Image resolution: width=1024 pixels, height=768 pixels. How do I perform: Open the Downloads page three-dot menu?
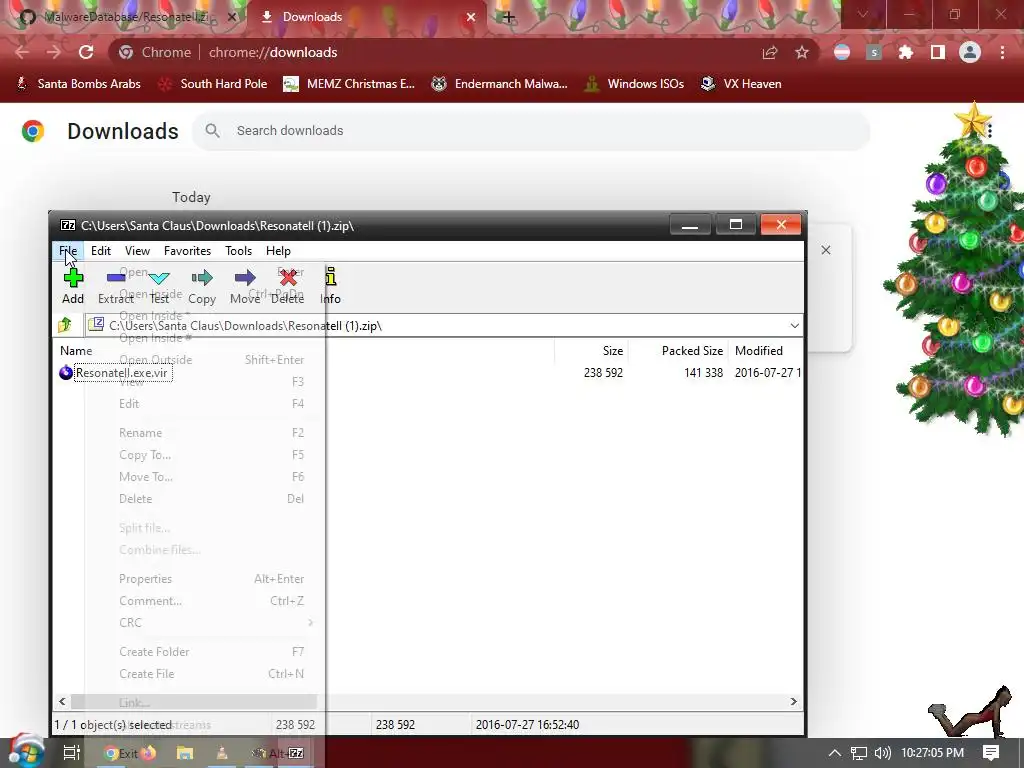[x=990, y=131]
